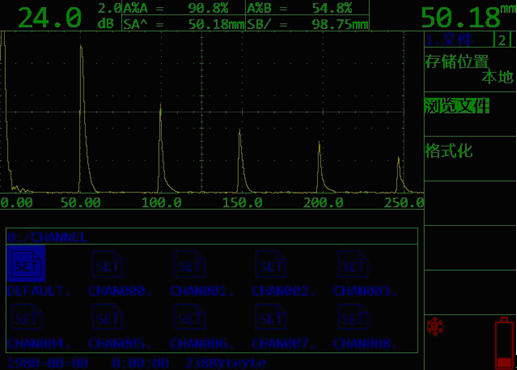Click the red freeze snowflake icon
The width and height of the screenshot is (517, 370).
tap(435, 327)
